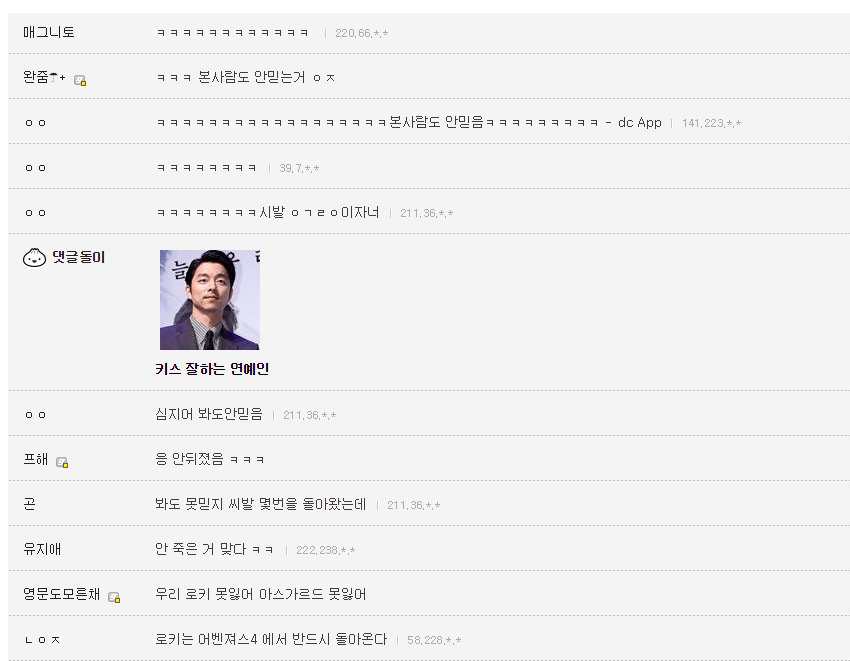Click the nickname 완줌

(x=36, y=77)
